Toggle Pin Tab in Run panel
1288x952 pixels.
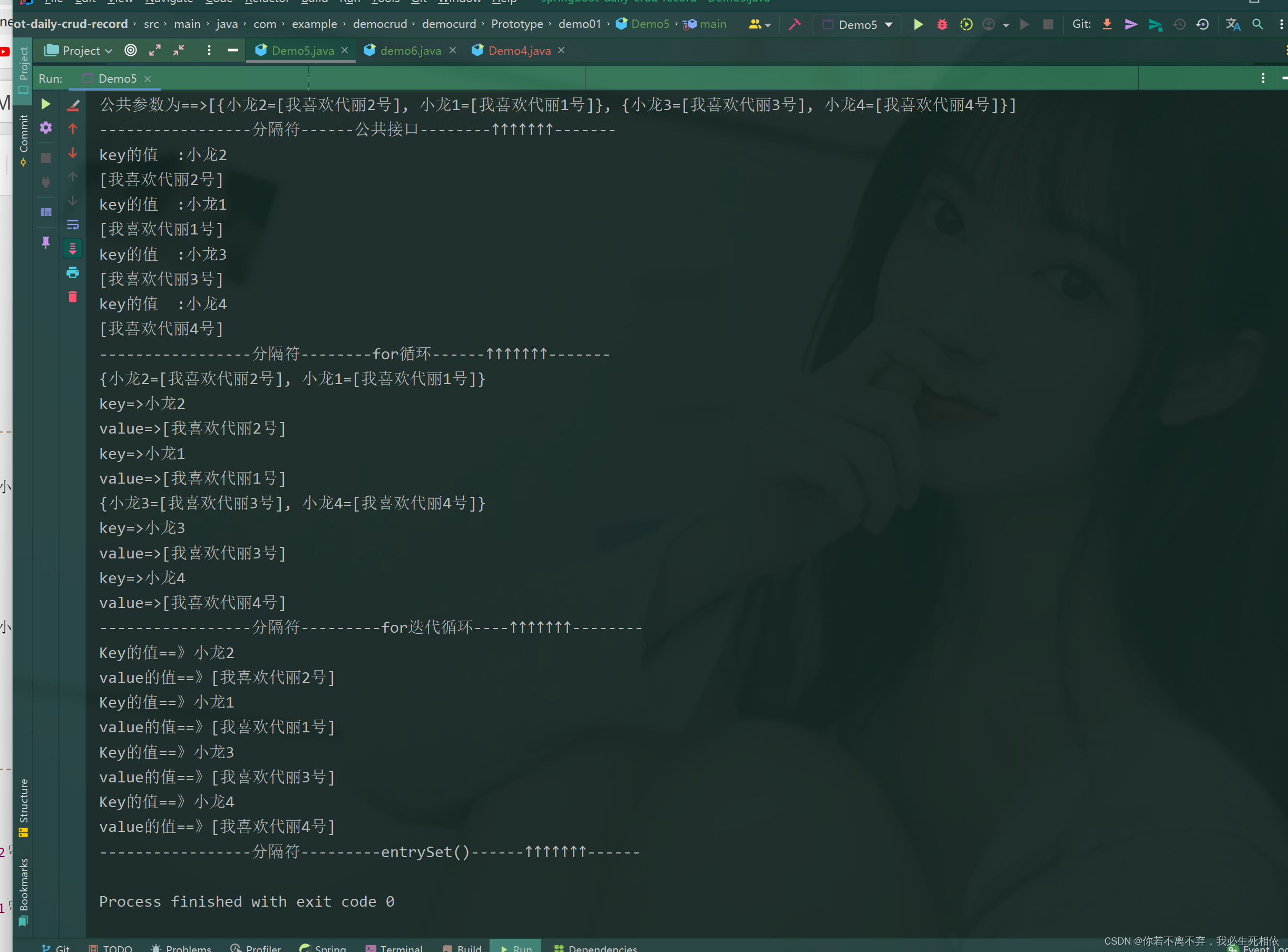coord(45,242)
